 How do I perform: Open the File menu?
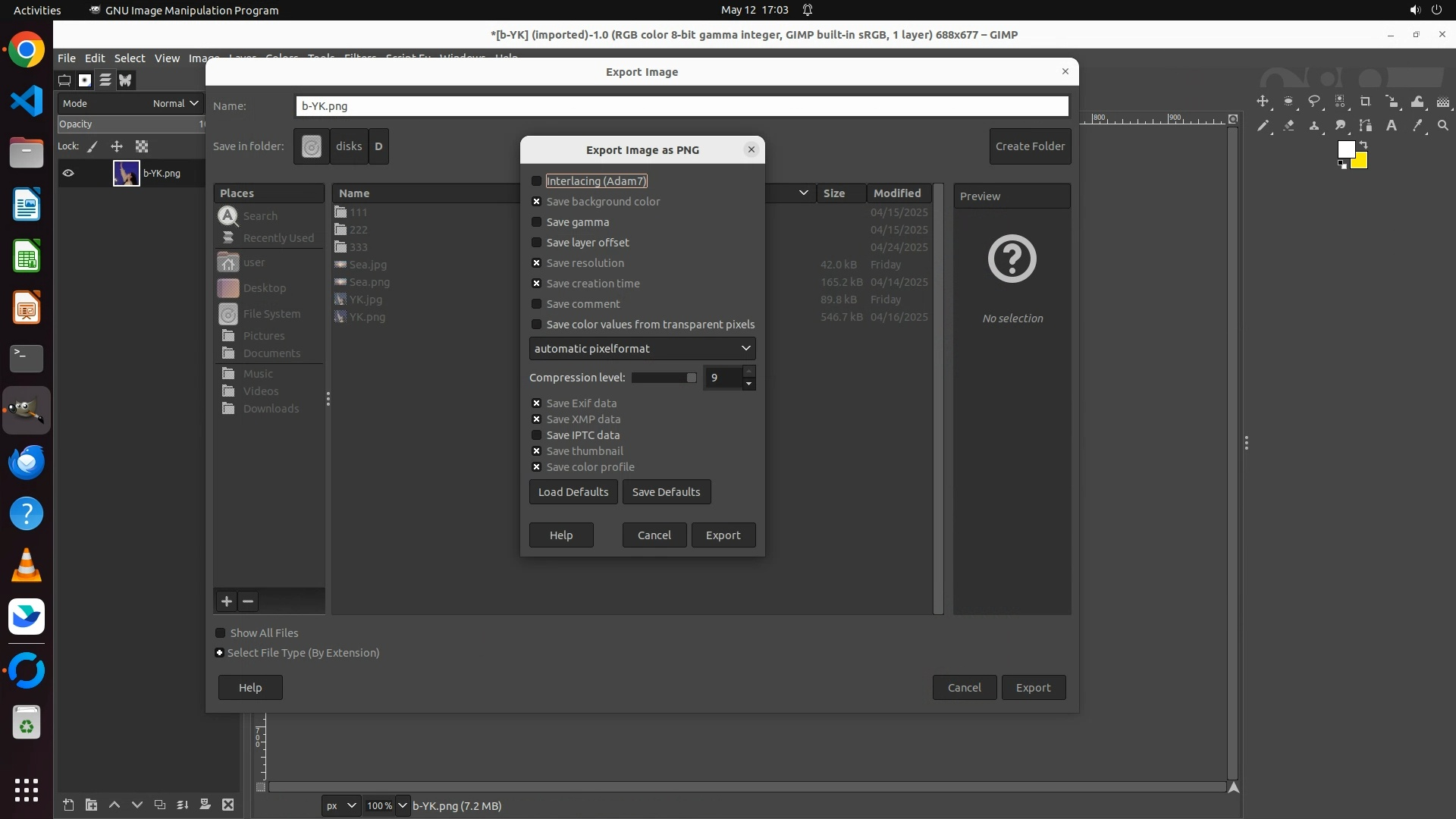pyautogui.click(x=67, y=58)
